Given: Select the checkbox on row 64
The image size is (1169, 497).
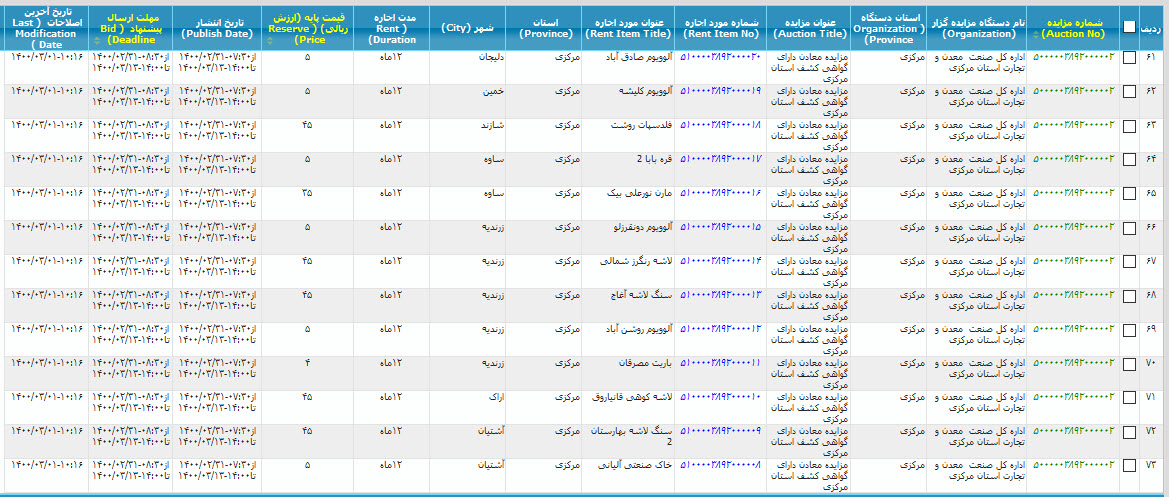Looking at the screenshot, I should click(1129, 160).
